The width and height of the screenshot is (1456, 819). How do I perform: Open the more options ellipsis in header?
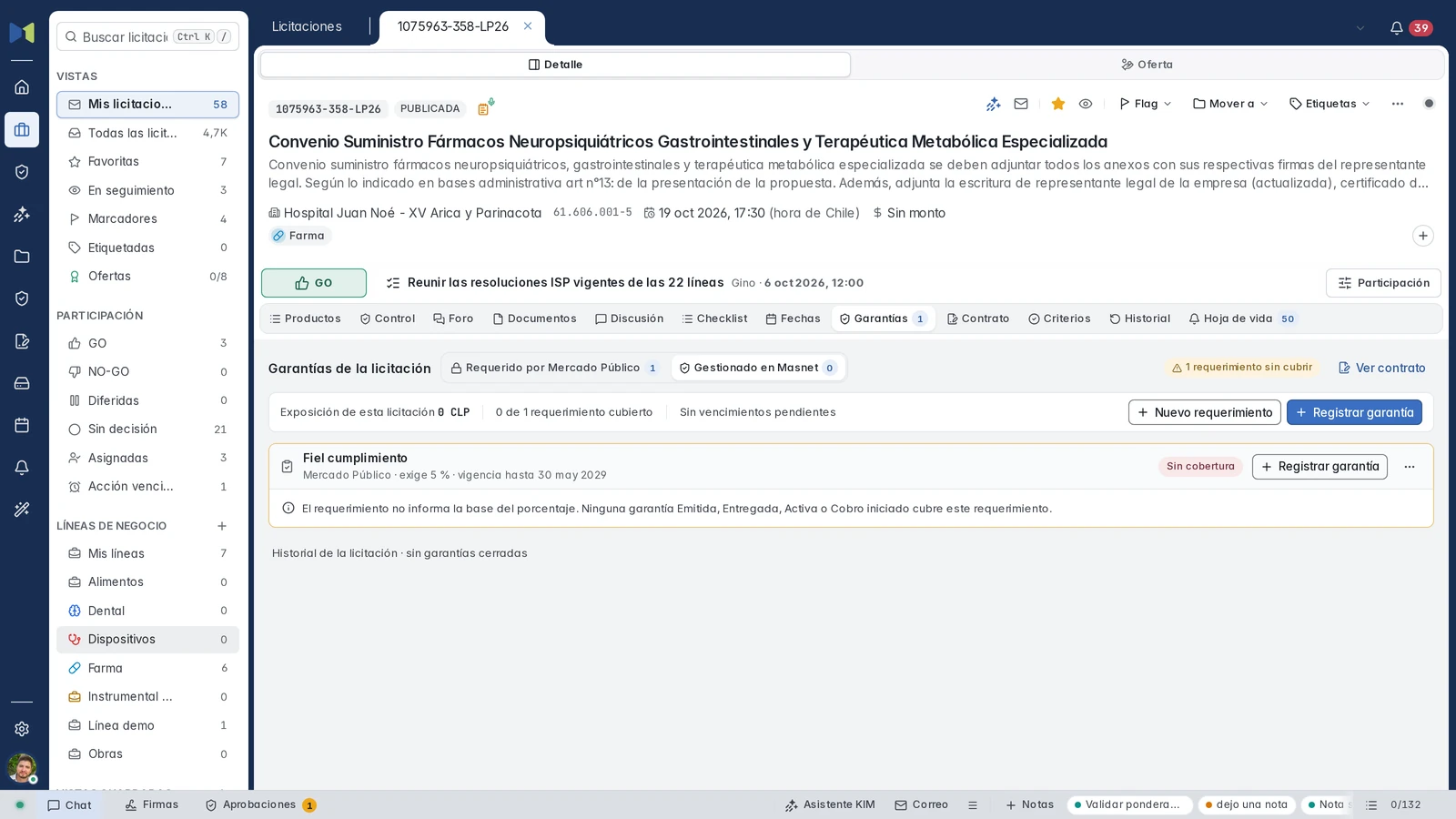click(1398, 104)
